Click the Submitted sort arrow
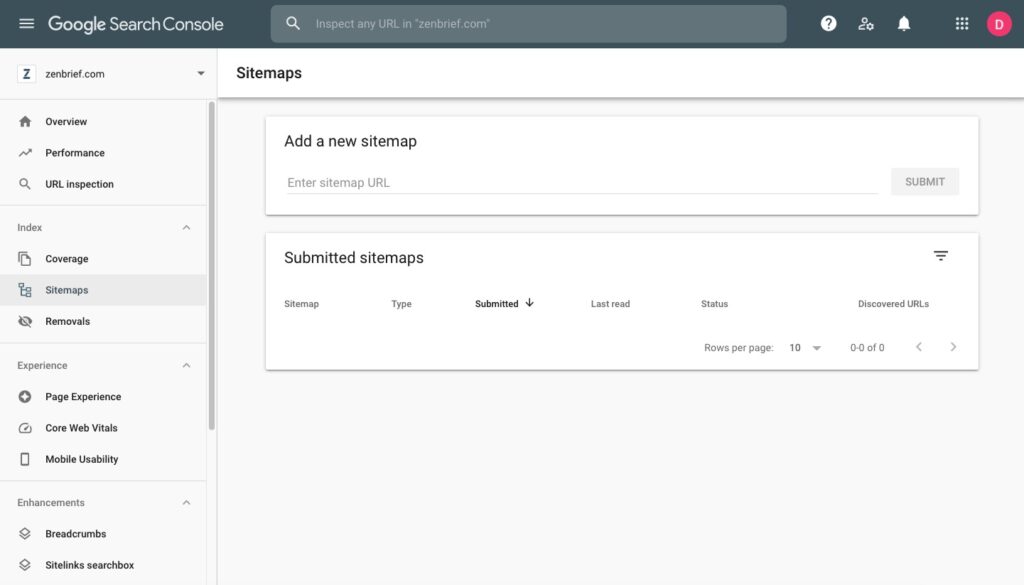The image size is (1024, 585). pos(530,303)
